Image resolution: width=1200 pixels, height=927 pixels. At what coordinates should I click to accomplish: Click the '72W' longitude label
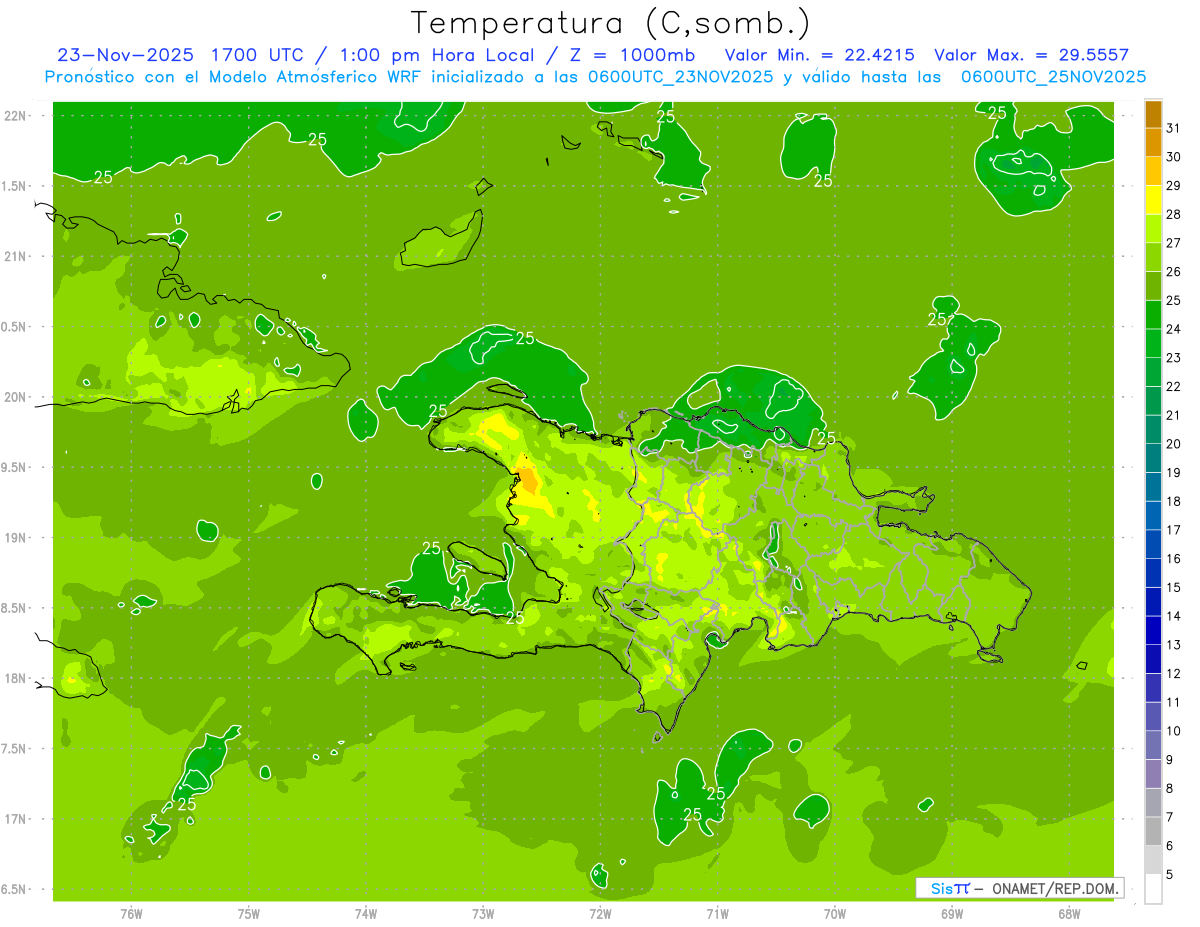(600, 913)
